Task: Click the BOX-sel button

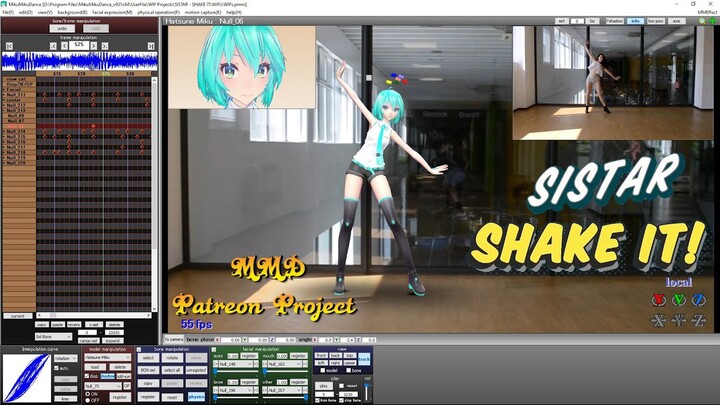Action: click(x=148, y=370)
